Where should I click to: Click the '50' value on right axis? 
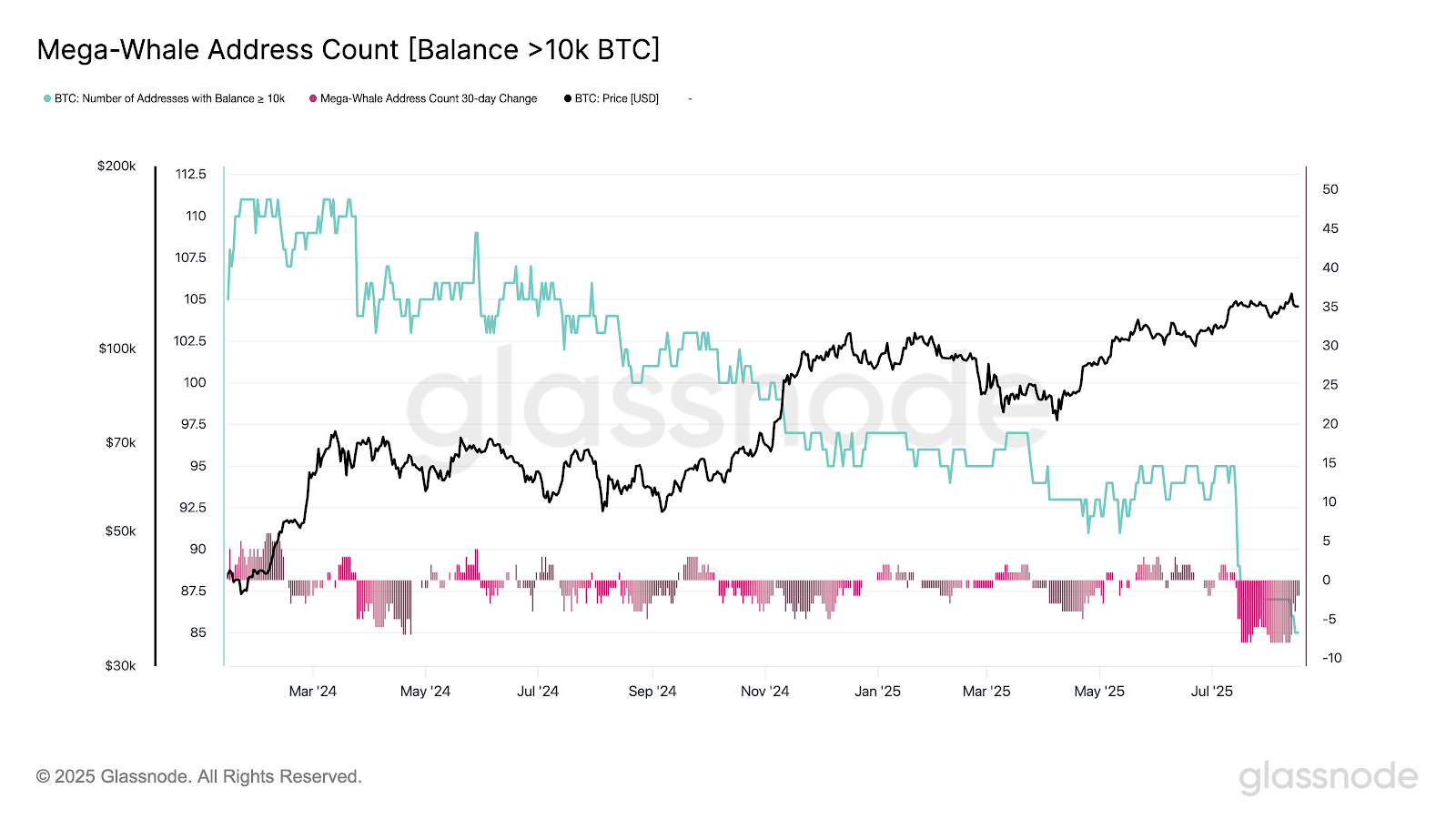click(1330, 189)
